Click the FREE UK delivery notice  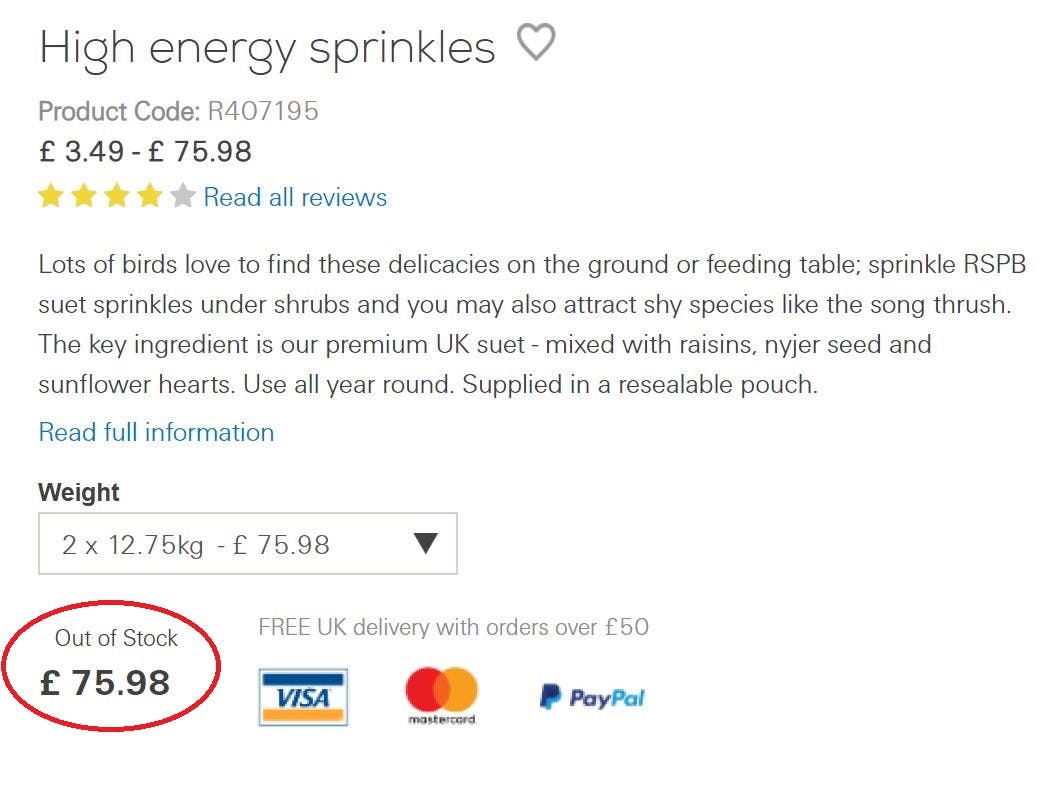453,627
